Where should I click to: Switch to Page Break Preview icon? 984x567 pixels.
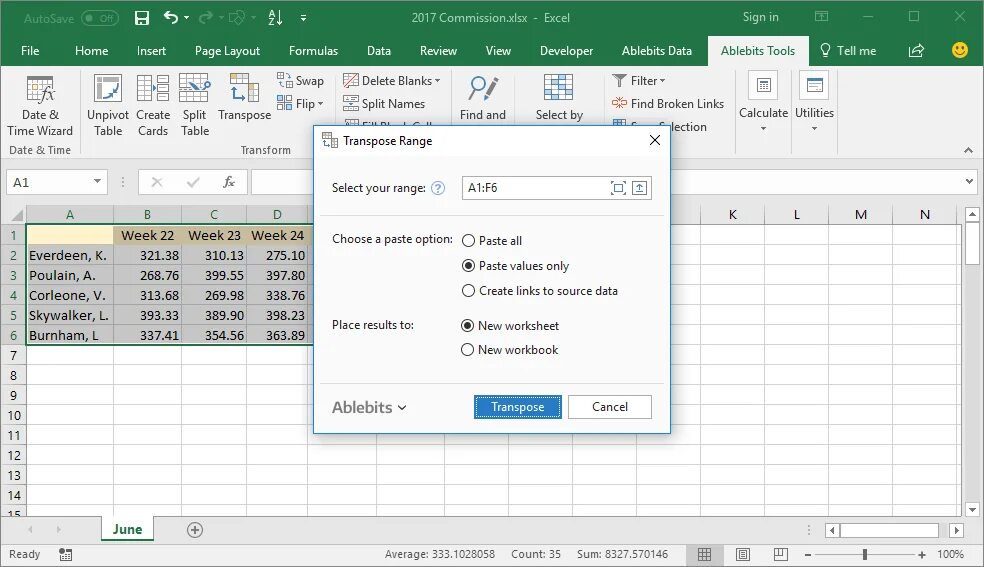point(781,554)
